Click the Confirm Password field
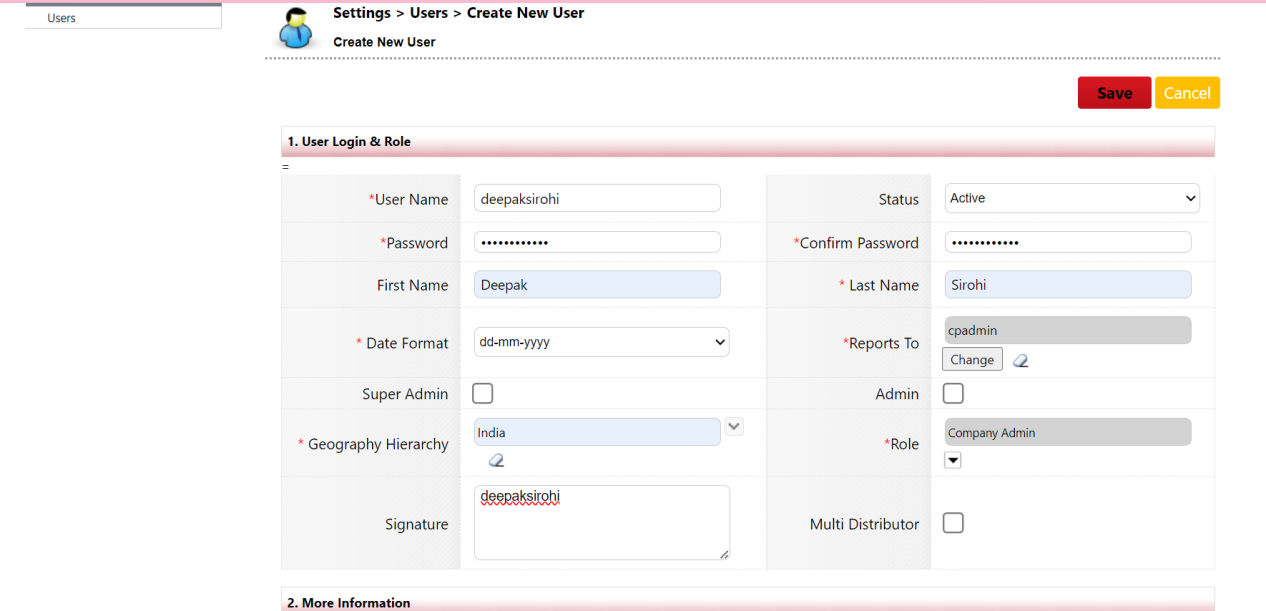1266x611 pixels. click(x=1068, y=242)
